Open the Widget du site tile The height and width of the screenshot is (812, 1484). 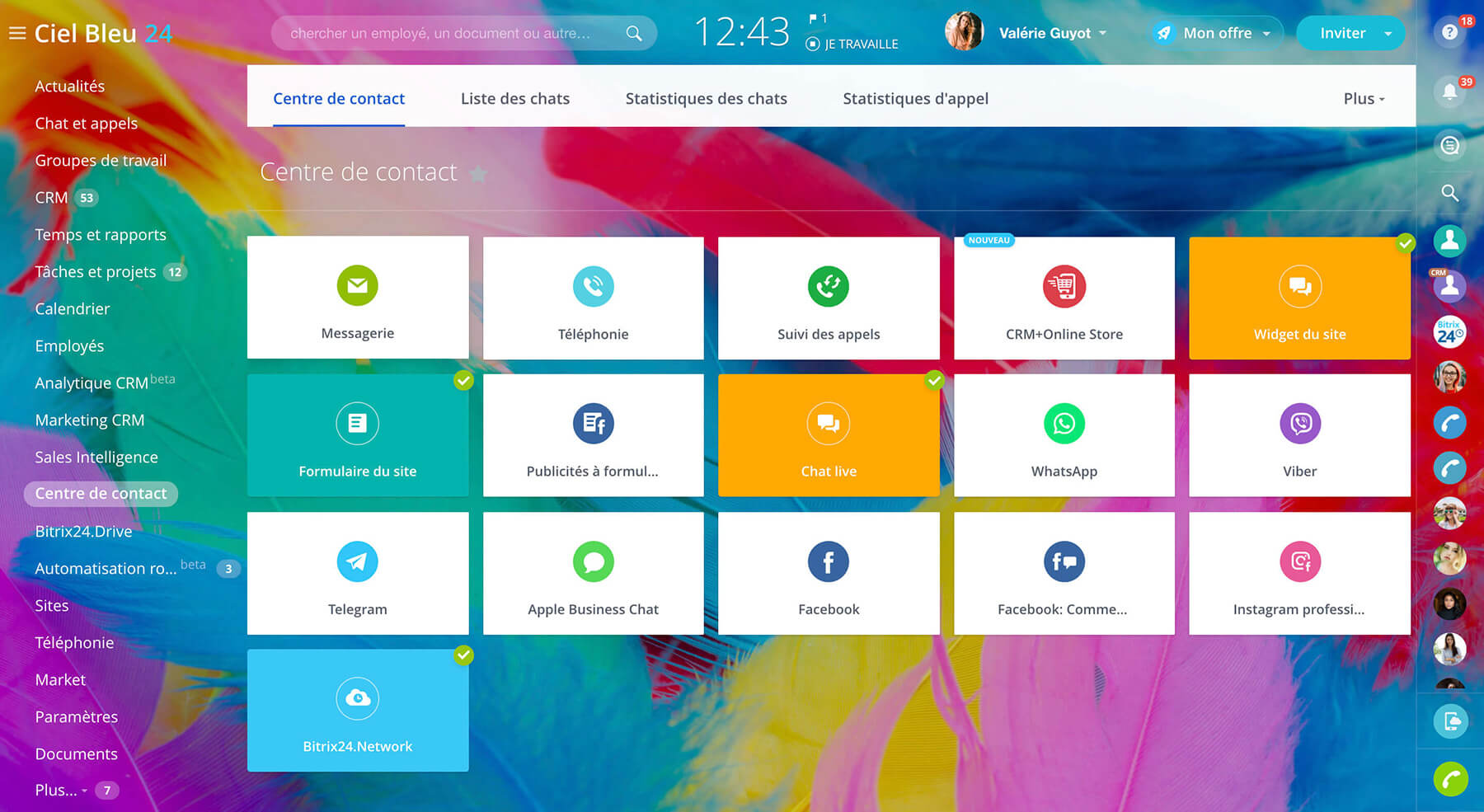point(1299,298)
